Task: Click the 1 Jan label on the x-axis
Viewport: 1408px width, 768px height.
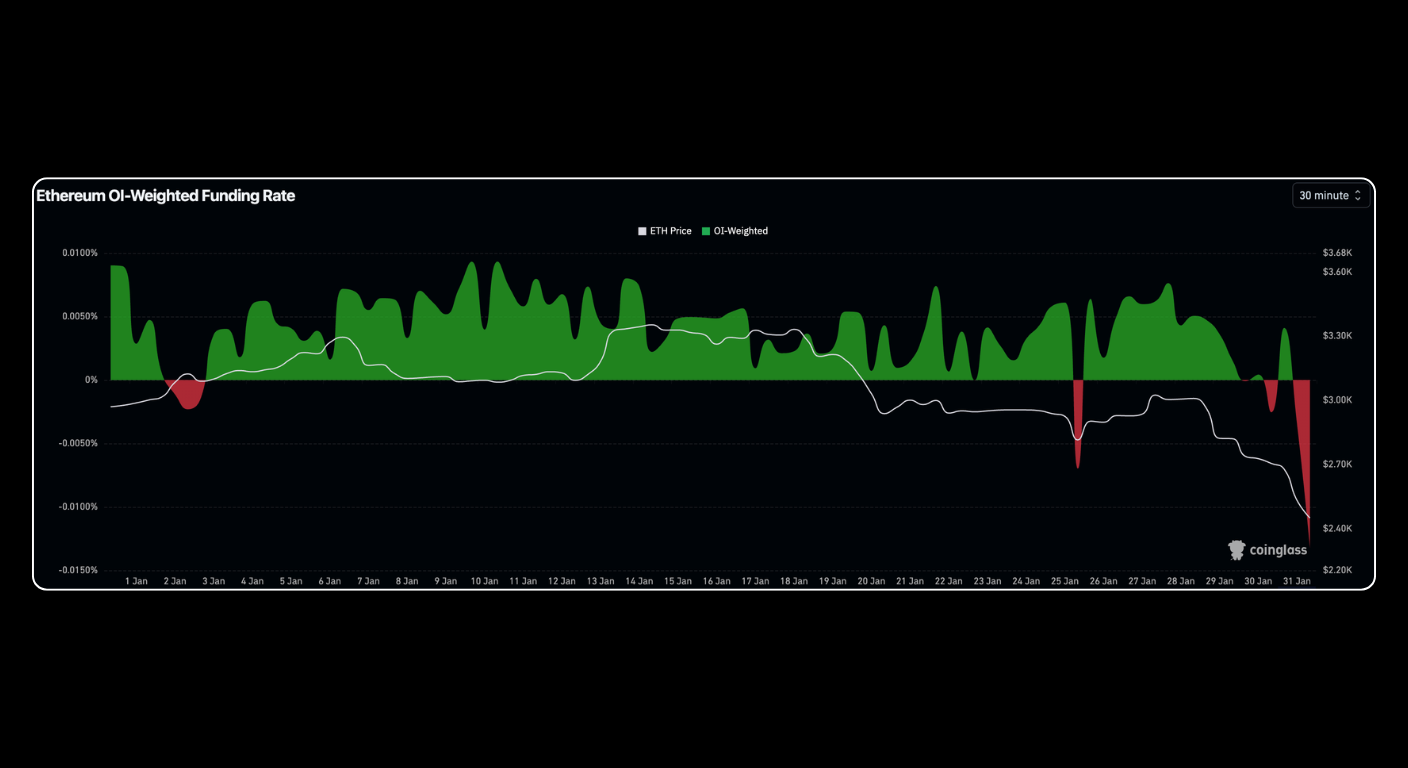Action: [134, 580]
